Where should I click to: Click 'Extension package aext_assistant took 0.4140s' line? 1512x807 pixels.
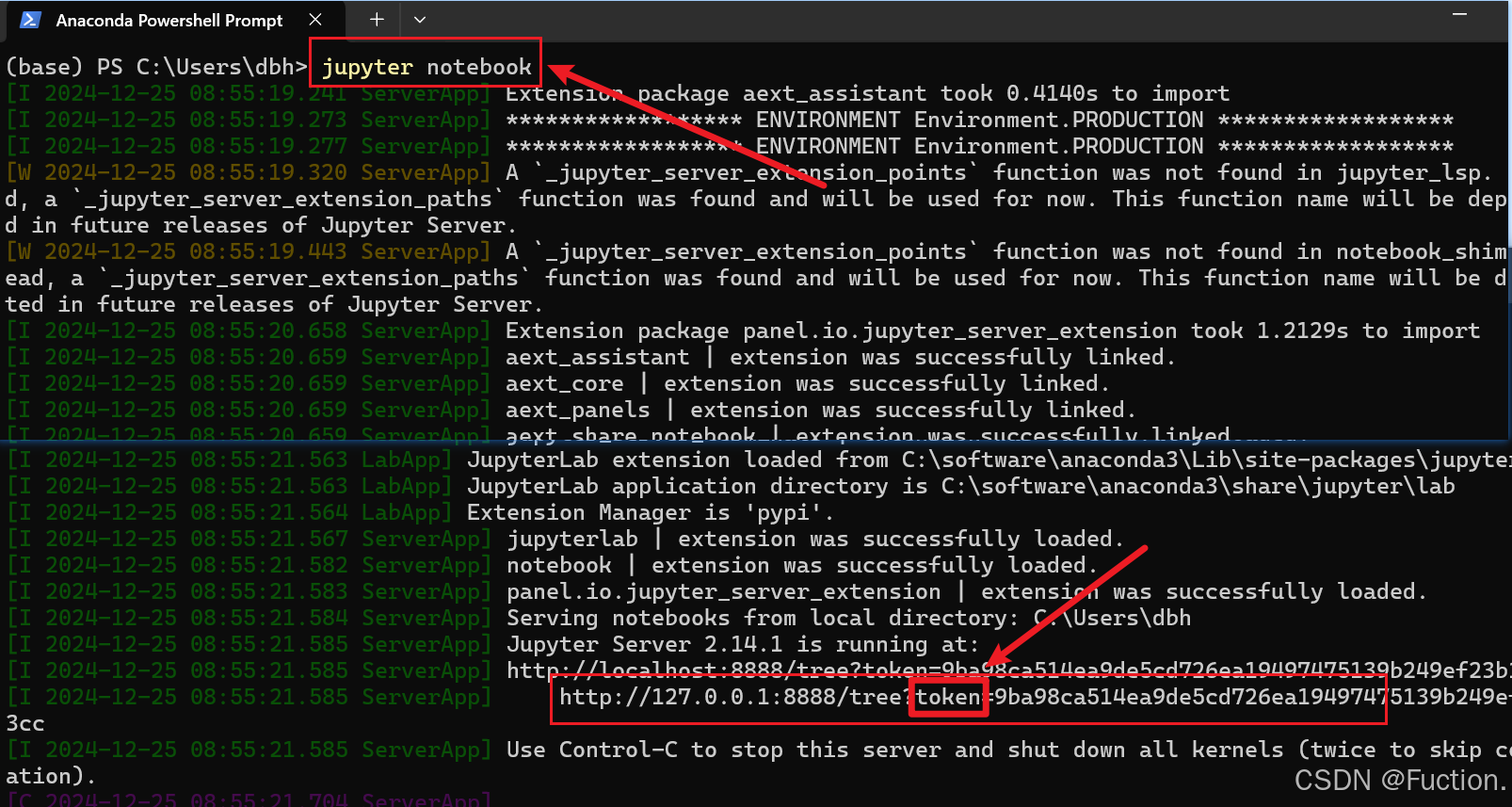click(867, 93)
